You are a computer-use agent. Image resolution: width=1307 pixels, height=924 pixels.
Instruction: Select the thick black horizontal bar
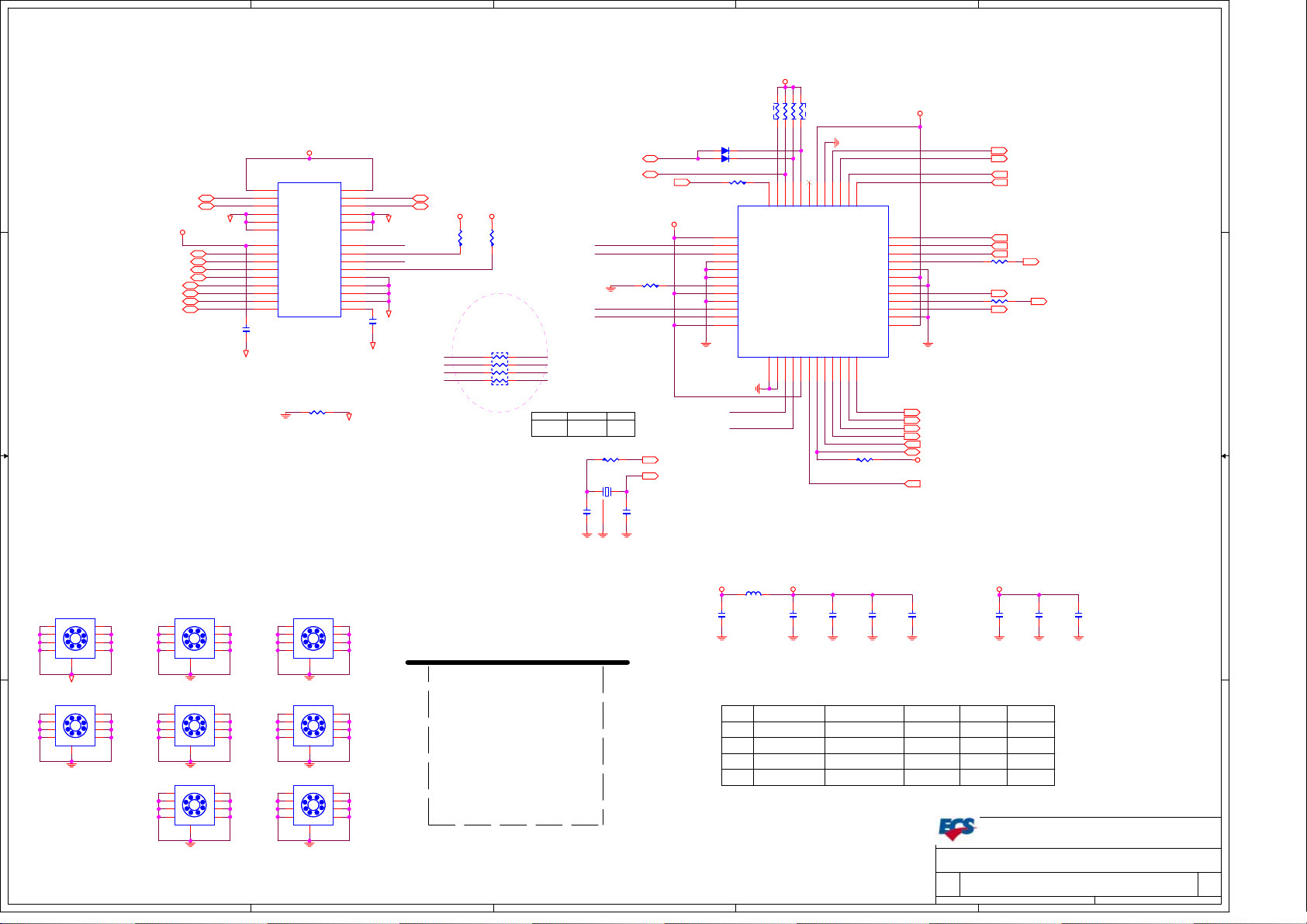(517, 663)
